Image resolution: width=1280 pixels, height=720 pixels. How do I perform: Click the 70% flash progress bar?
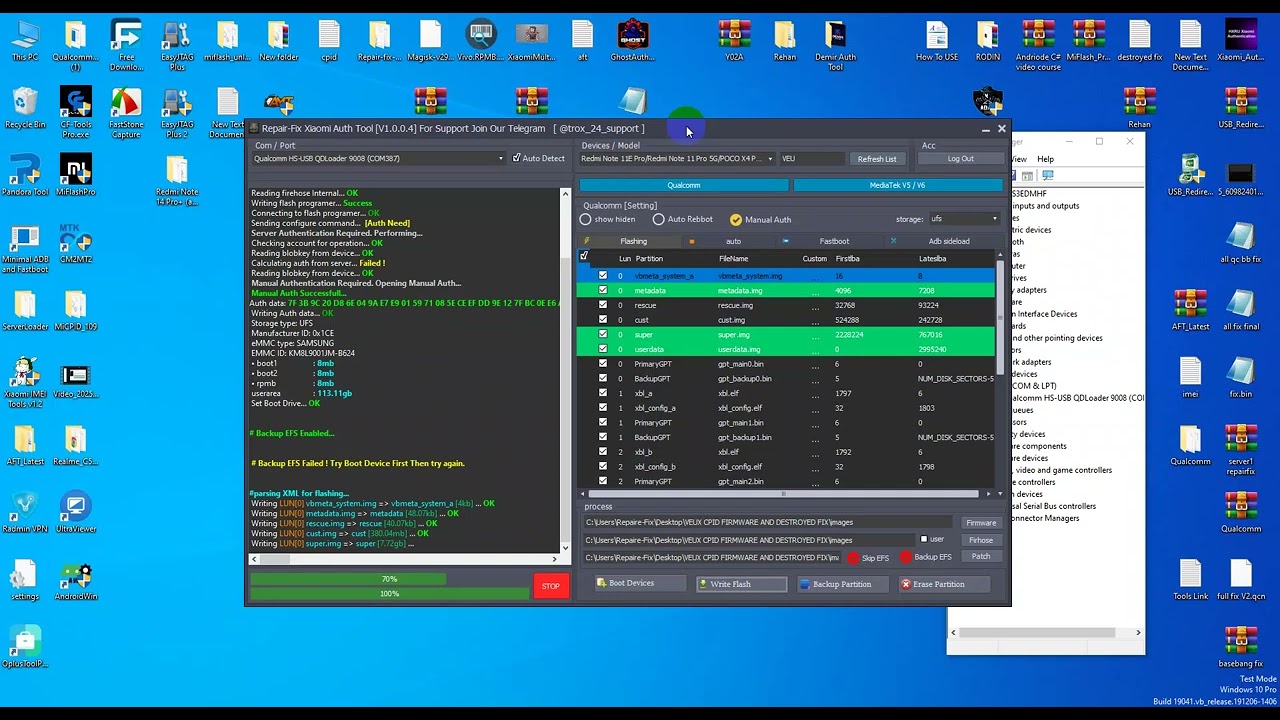tap(389, 580)
